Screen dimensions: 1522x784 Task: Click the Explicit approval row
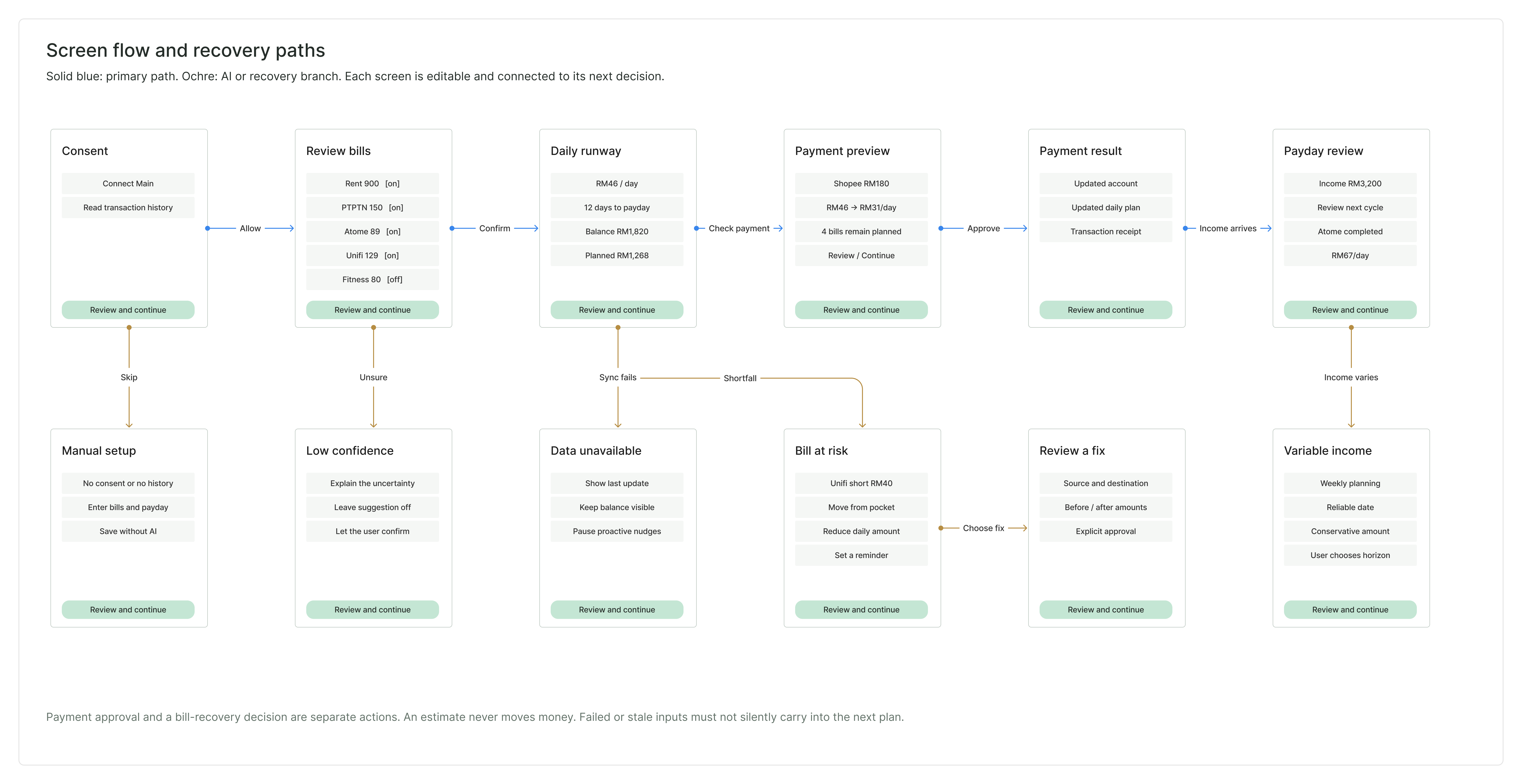coord(1106,531)
